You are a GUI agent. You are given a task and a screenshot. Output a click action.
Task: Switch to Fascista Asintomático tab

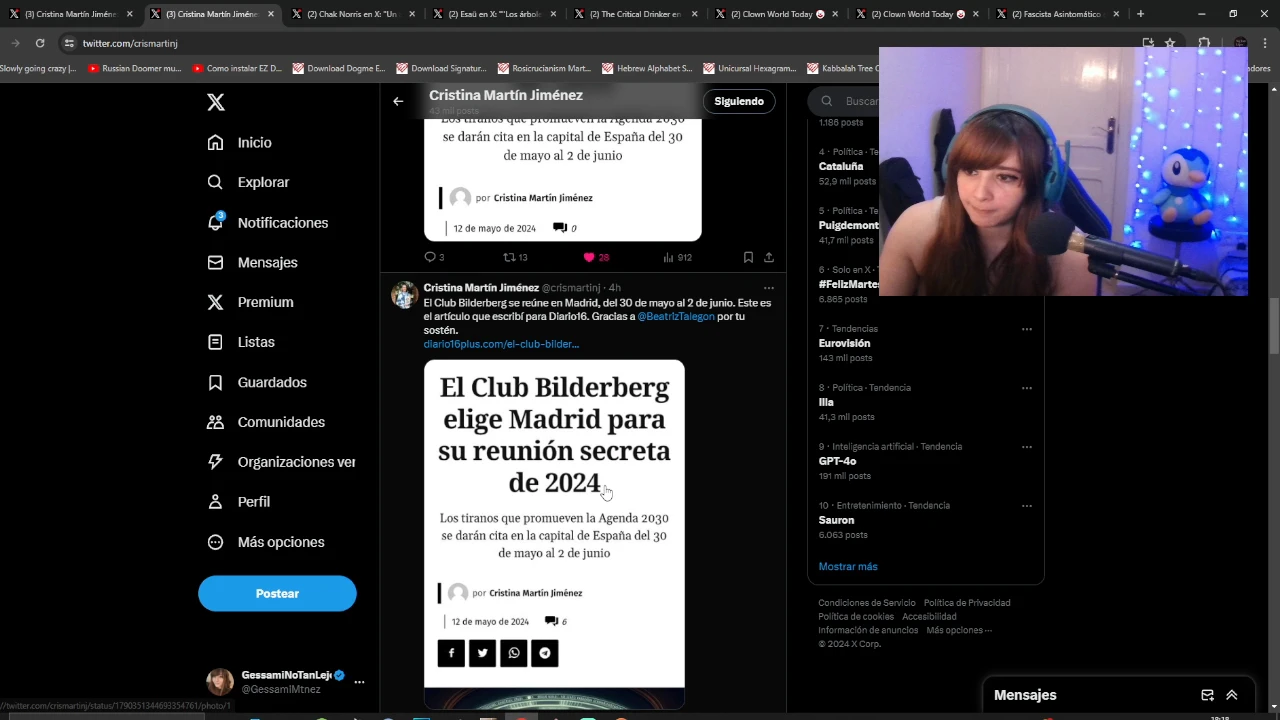point(1057,14)
